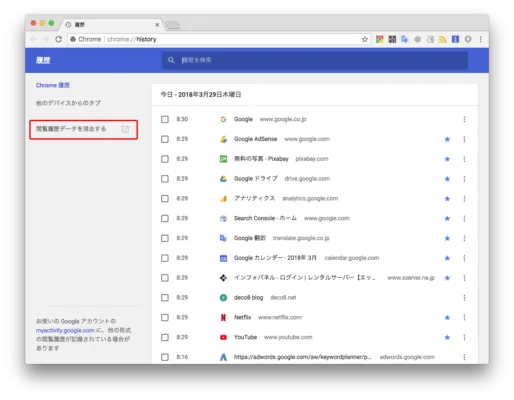This screenshot has width=514, height=400.
Task: Open more actions for the calendar.google.com row
Action: click(464, 258)
